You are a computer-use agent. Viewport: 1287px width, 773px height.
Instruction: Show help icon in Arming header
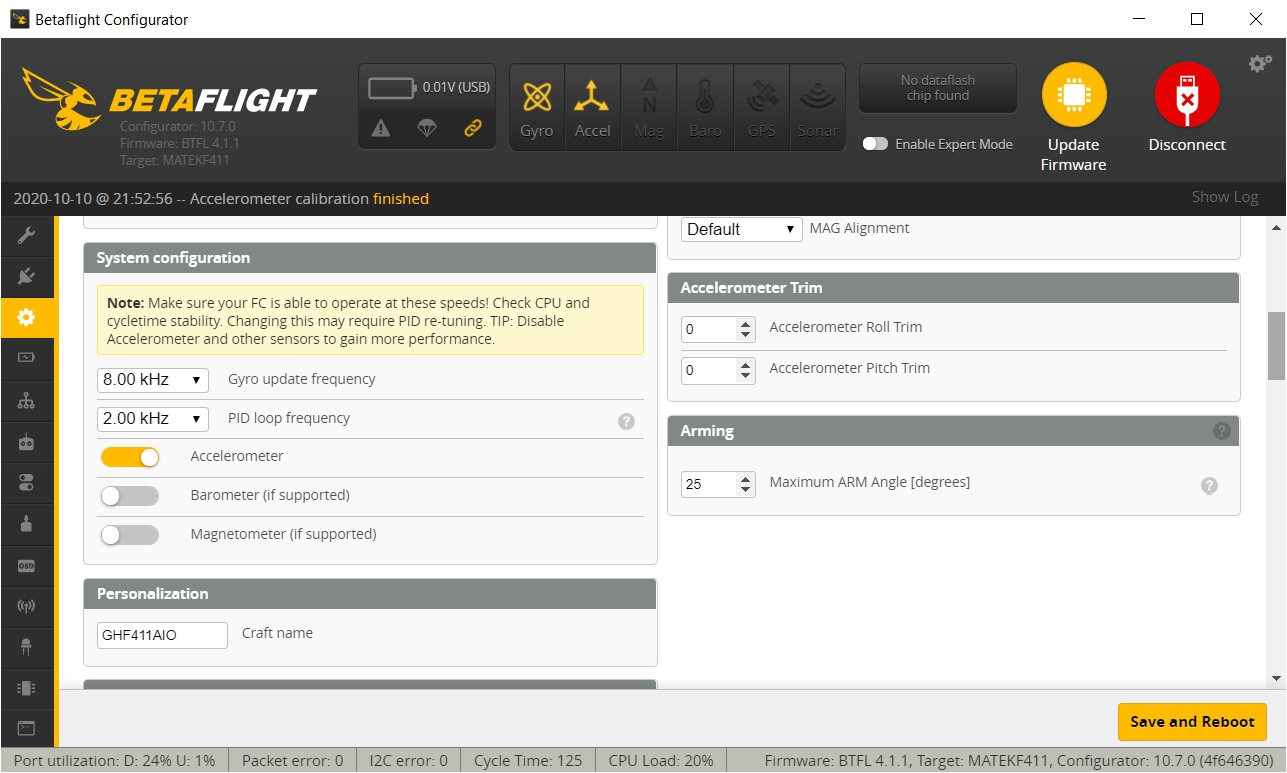pyautogui.click(x=1221, y=431)
